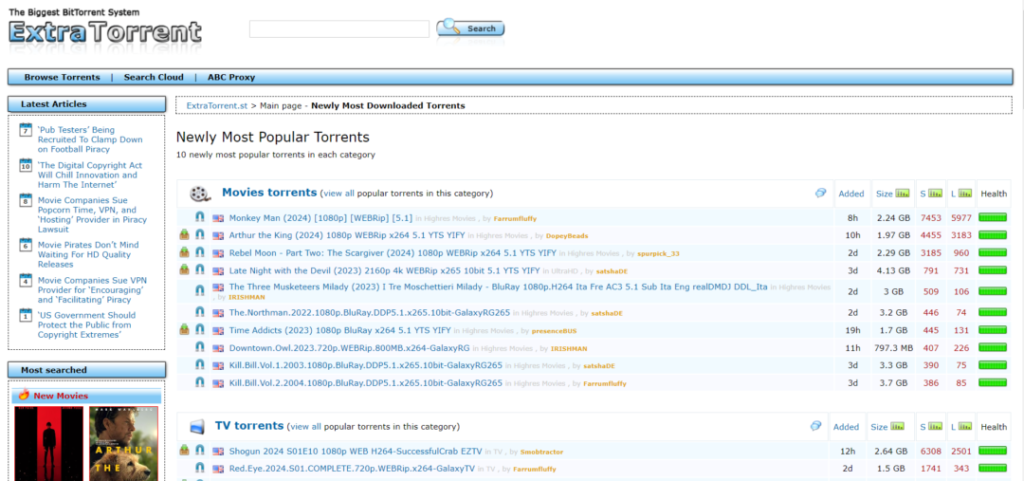Open uploader Farrumfluffy profile on Monkey Man row
This screenshot has width=1024, height=481.
point(515,219)
